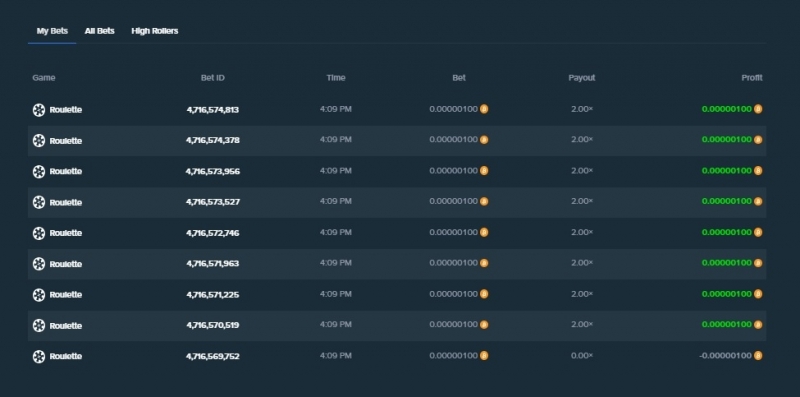Viewport: 800px width, 397px height.
Task: Switch to the My Bets tab
Action: click(x=52, y=31)
